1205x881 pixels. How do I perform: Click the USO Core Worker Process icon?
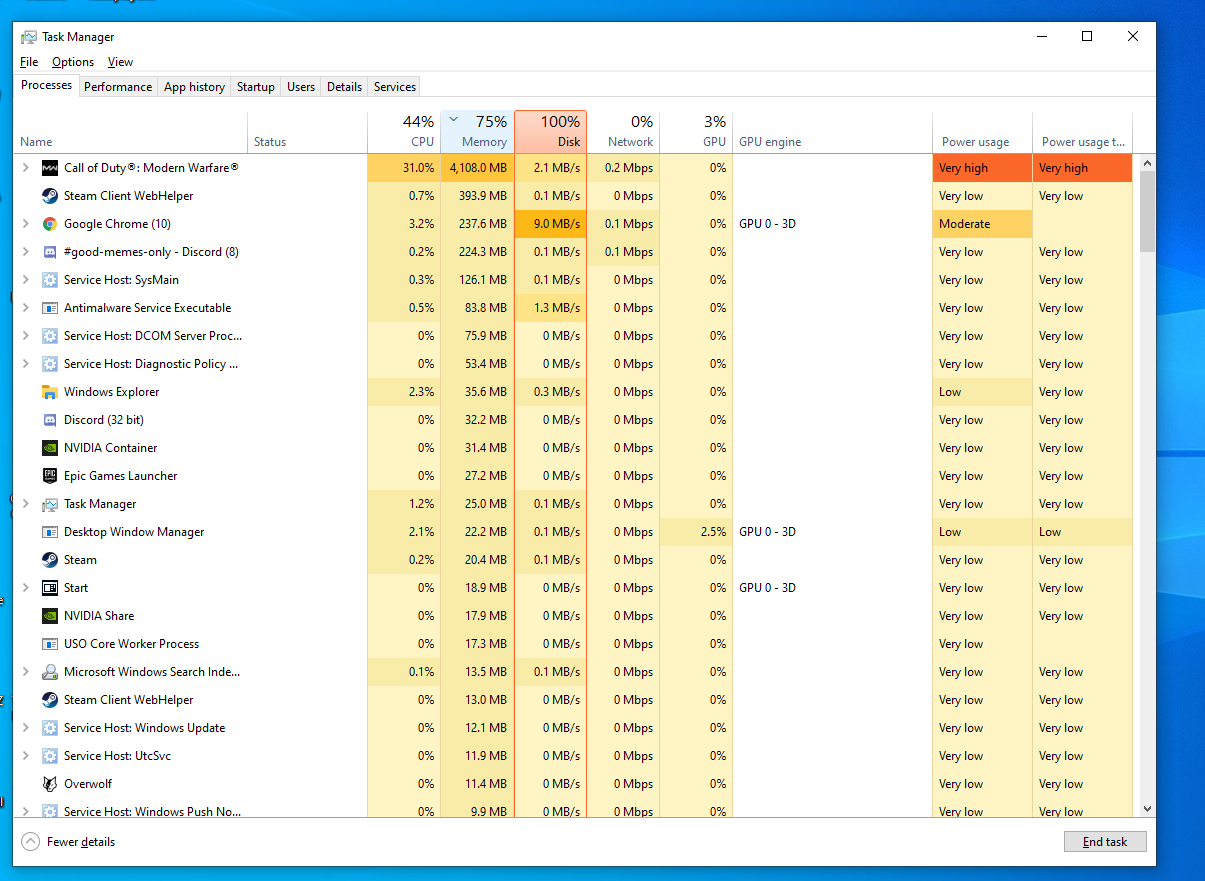[x=50, y=644]
